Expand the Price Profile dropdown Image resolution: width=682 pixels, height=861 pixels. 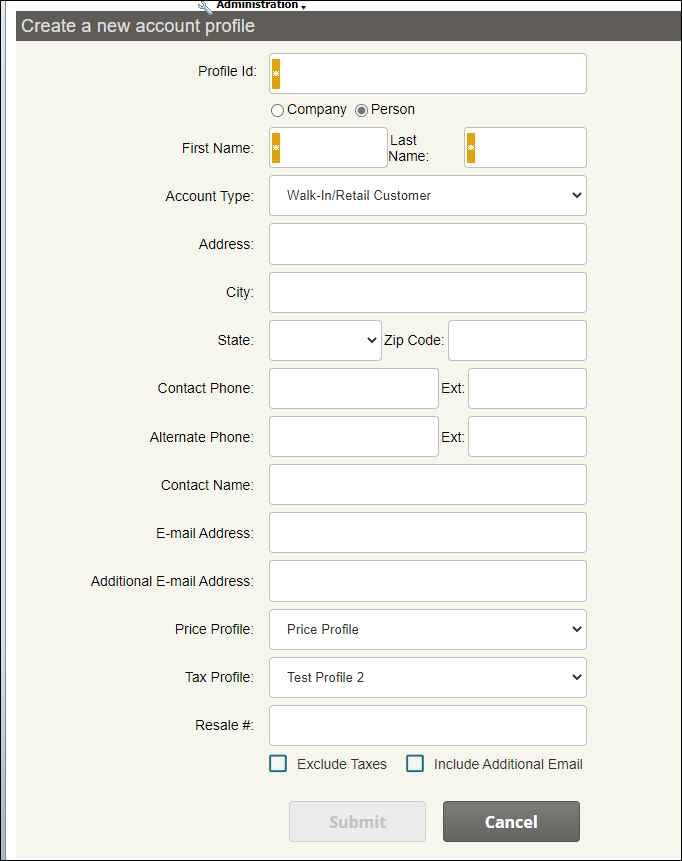click(x=428, y=630)
